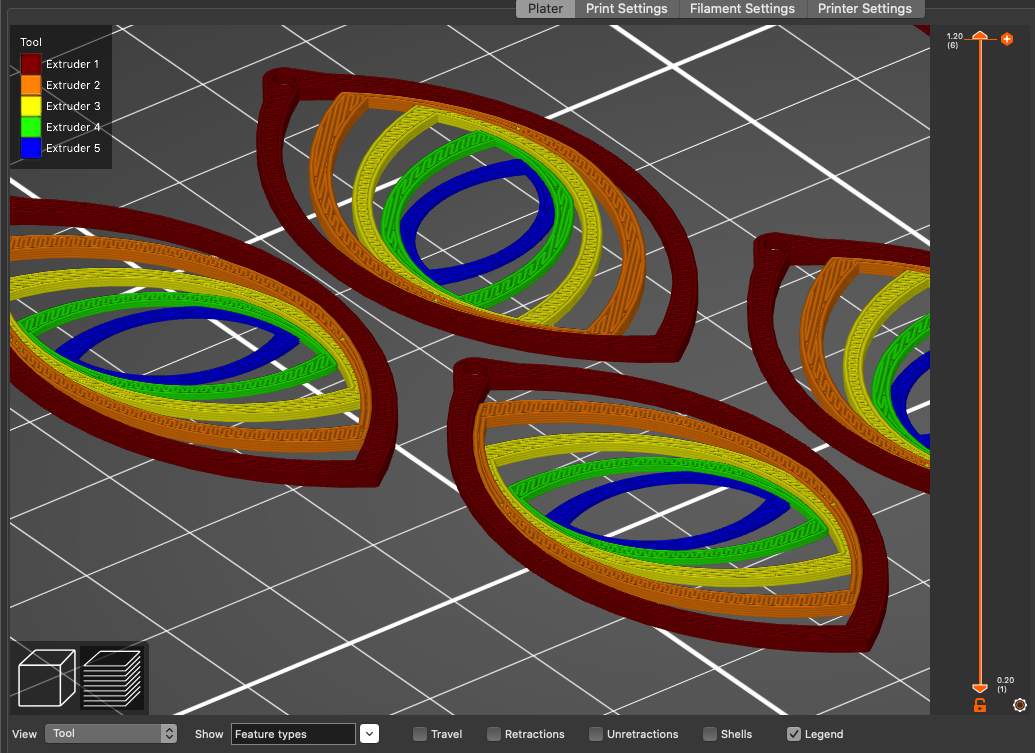The height and width of the screenshot is (753, 1035).
Task: Click the Extruder 5 blue color swatch
Action: 29,148
